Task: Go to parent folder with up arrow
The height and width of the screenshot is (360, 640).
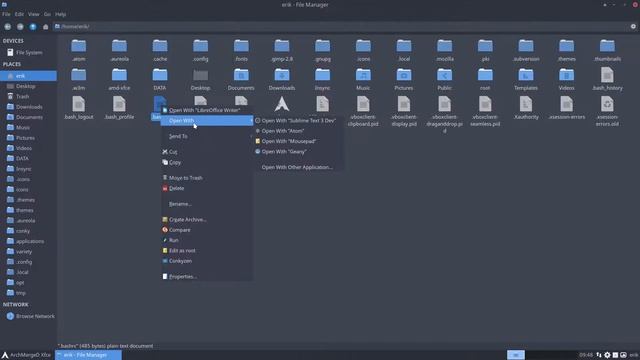Action: pyautogui.click(x=33, y=27)
